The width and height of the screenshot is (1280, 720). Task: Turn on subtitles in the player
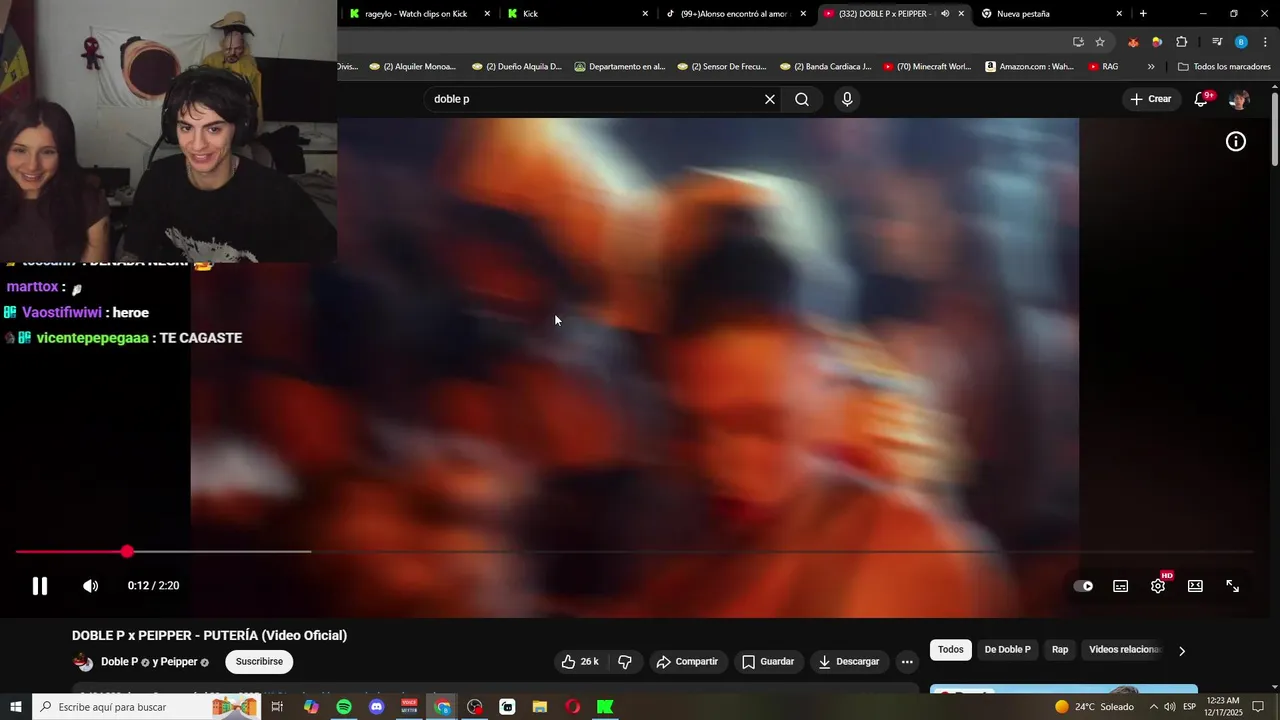[x=1121, y=586]
